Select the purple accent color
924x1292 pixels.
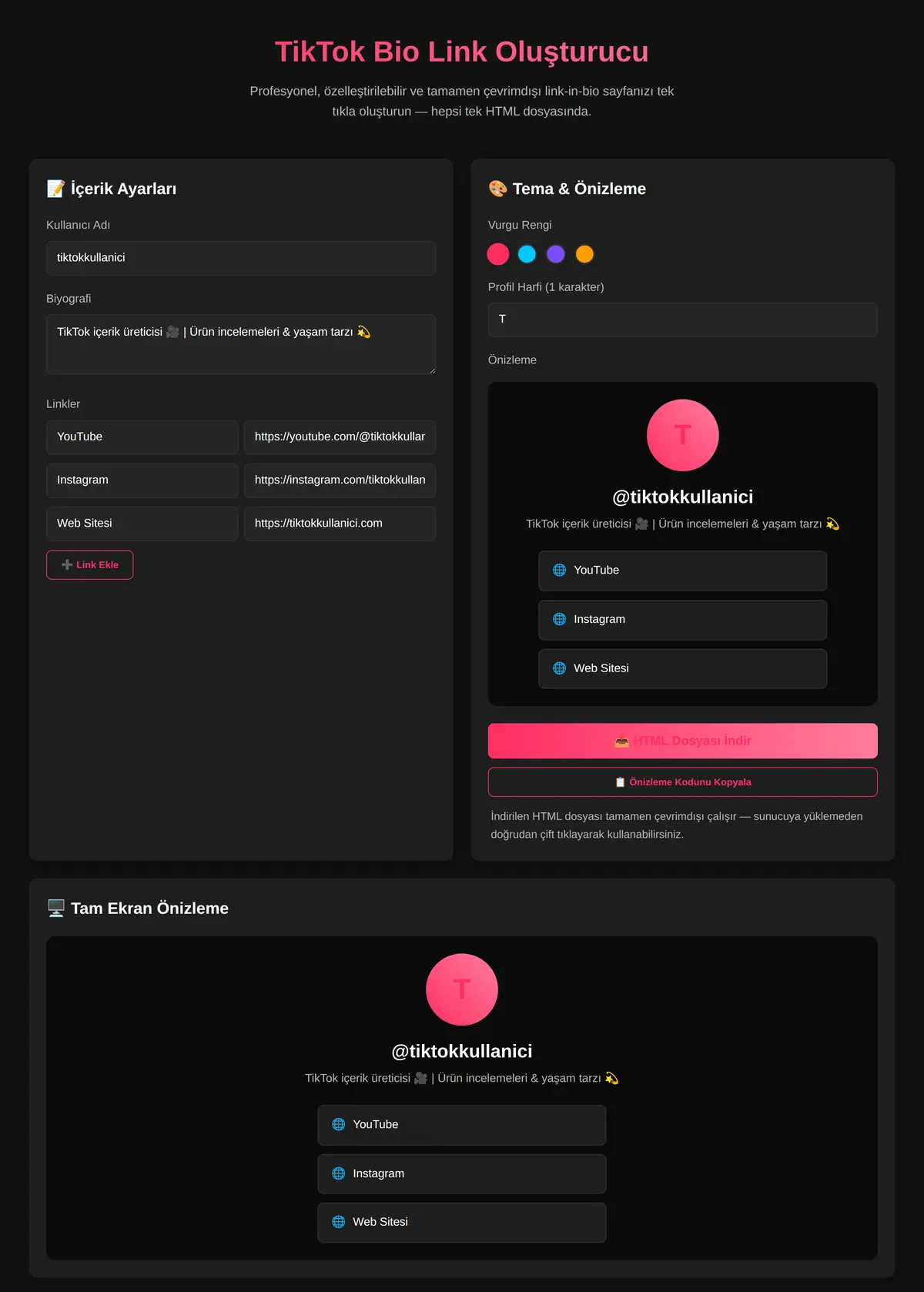[x=556, y=254]
